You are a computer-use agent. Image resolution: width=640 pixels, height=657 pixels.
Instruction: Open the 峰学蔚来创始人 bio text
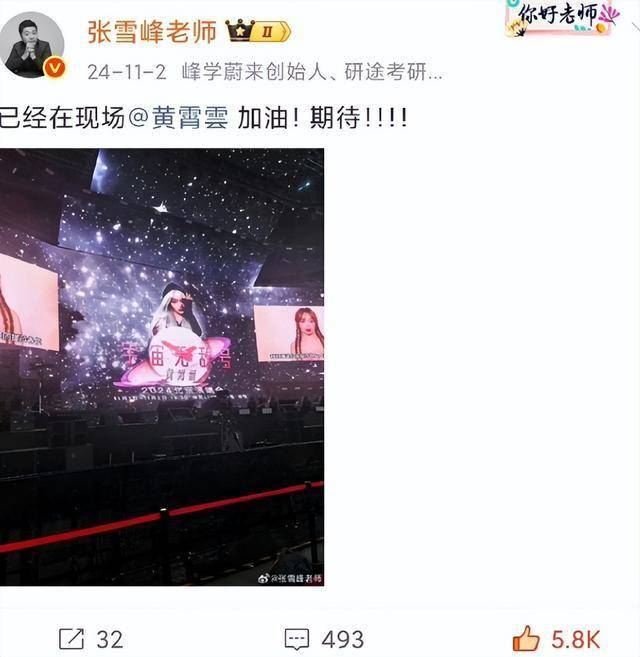tap(311, 72)
